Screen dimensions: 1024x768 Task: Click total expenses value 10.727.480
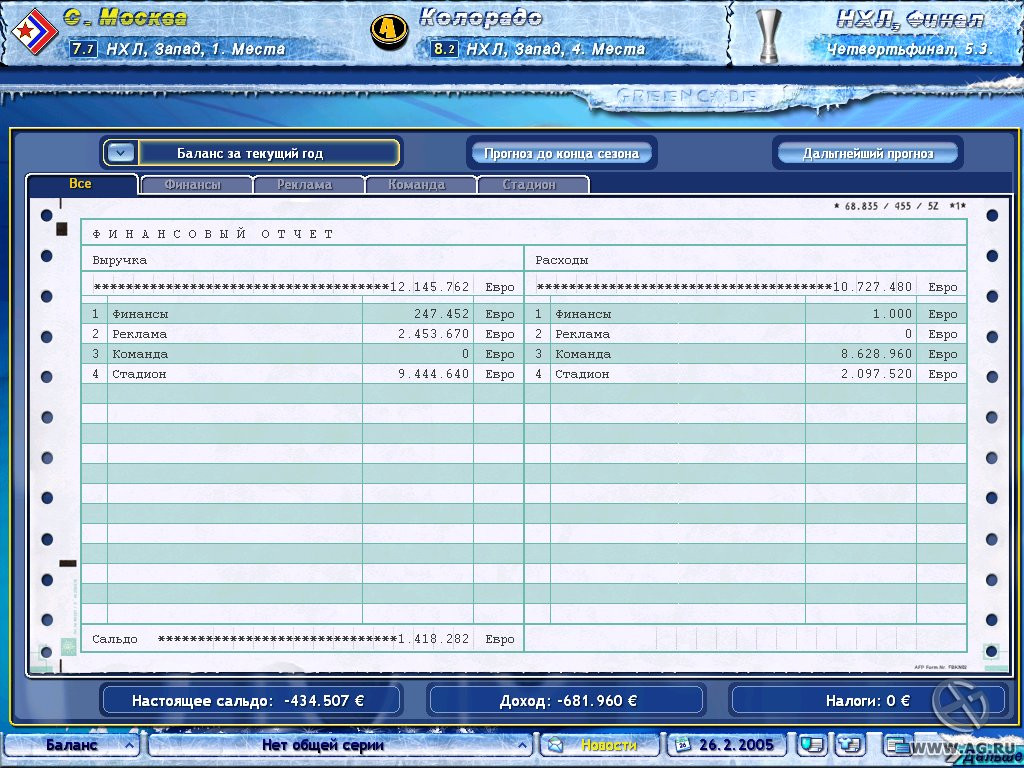[x=872, y=287]
